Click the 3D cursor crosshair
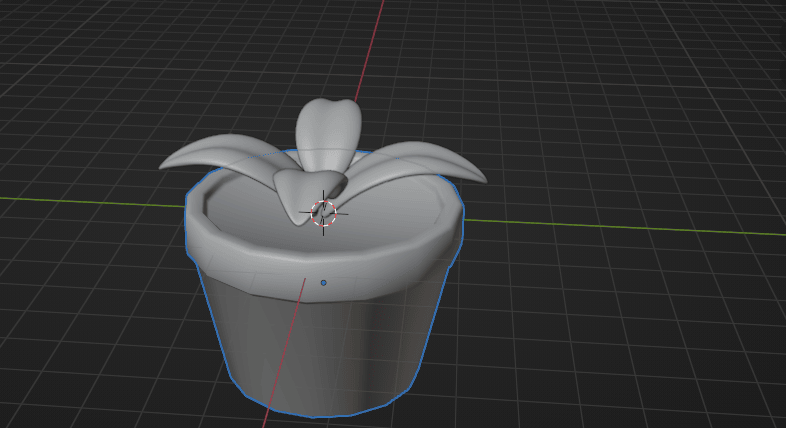The image size is (786, 428). coord(324,212)
